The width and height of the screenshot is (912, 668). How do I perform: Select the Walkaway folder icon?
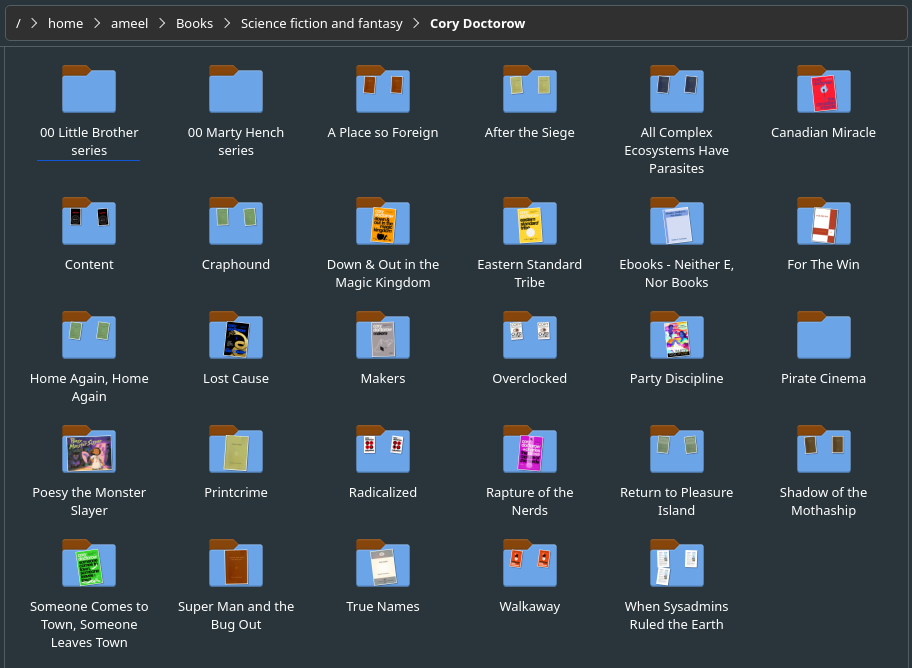pyautogui.click(x=530, y=563)
